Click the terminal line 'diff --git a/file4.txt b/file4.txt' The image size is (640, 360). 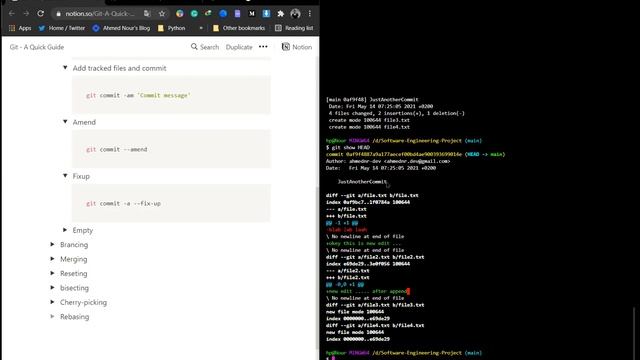pyautogui.click(x=375, y=325)
